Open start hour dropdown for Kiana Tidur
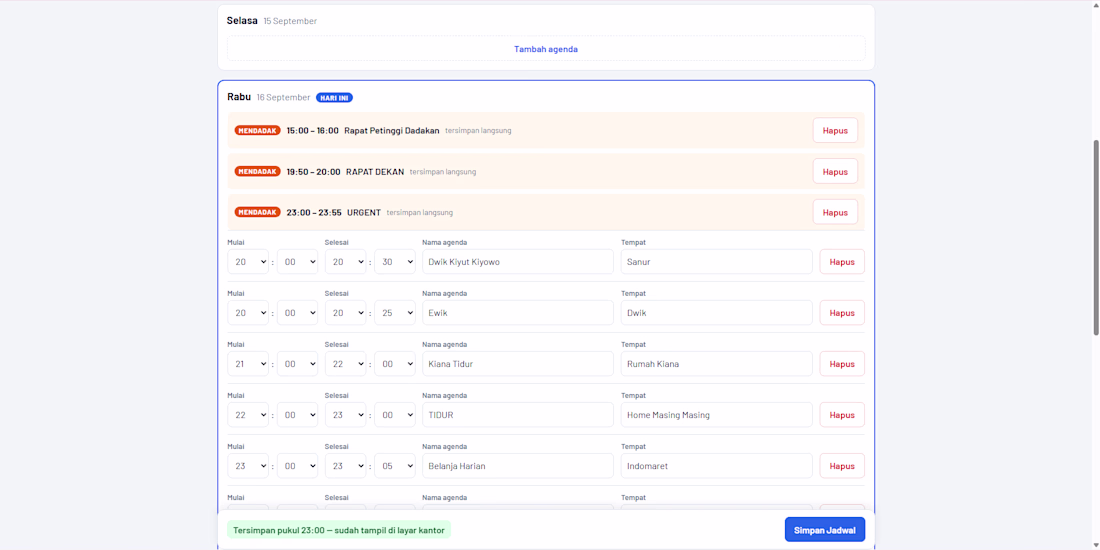This screenshot has height=550, width=1100. click(x=248, y=363)
